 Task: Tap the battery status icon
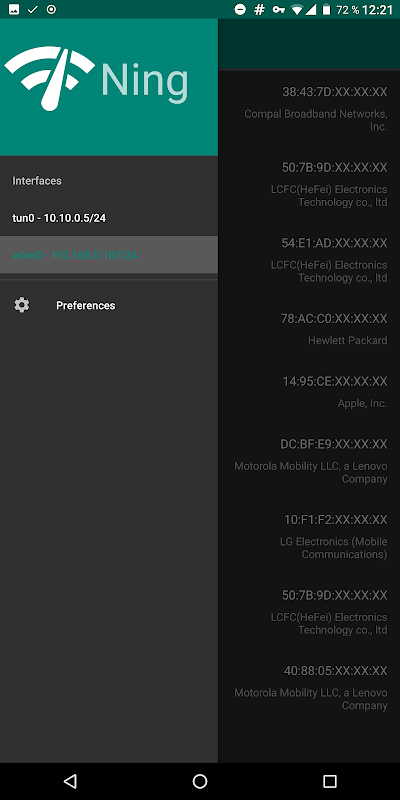(326, 9)
